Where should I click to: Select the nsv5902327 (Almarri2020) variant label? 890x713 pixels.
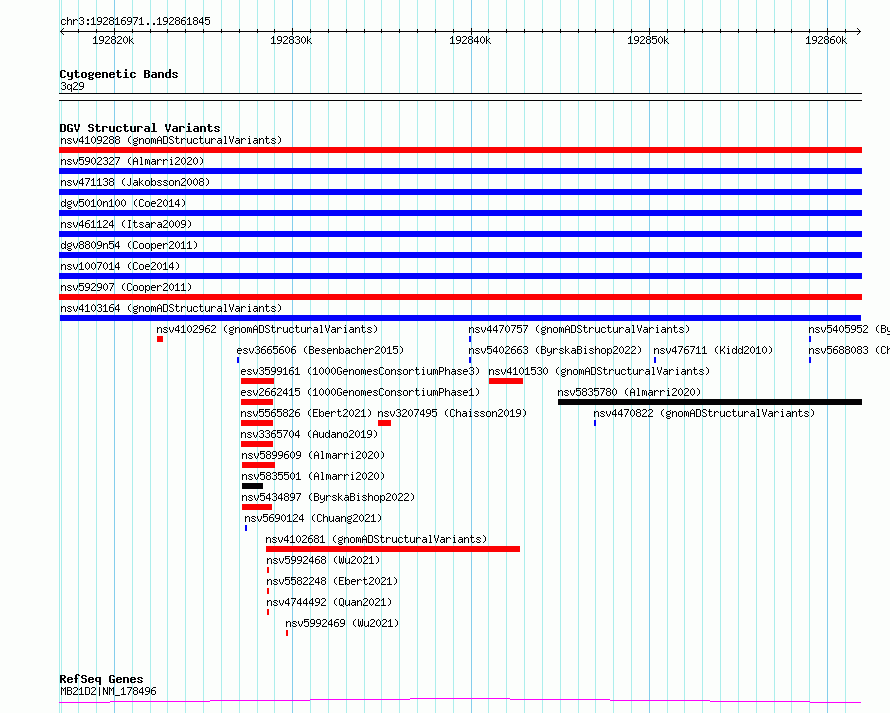point(132,161)
